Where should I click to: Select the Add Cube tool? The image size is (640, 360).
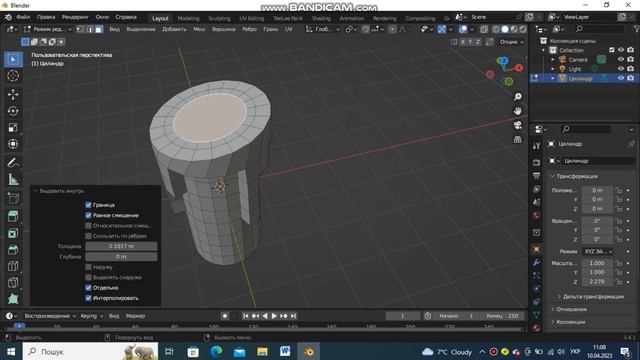click(13, 198)
